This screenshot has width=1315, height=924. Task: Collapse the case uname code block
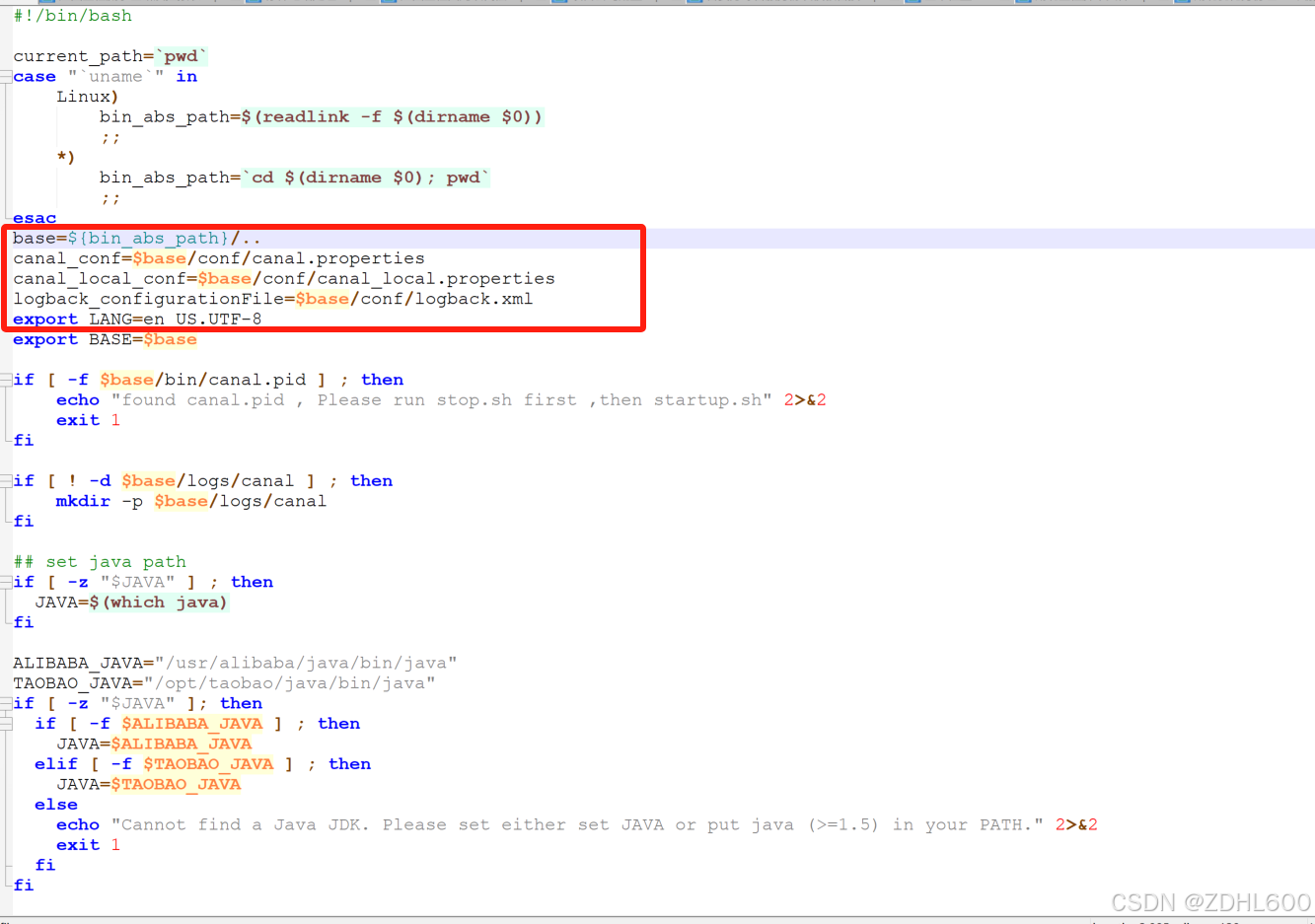coord(7,76)
